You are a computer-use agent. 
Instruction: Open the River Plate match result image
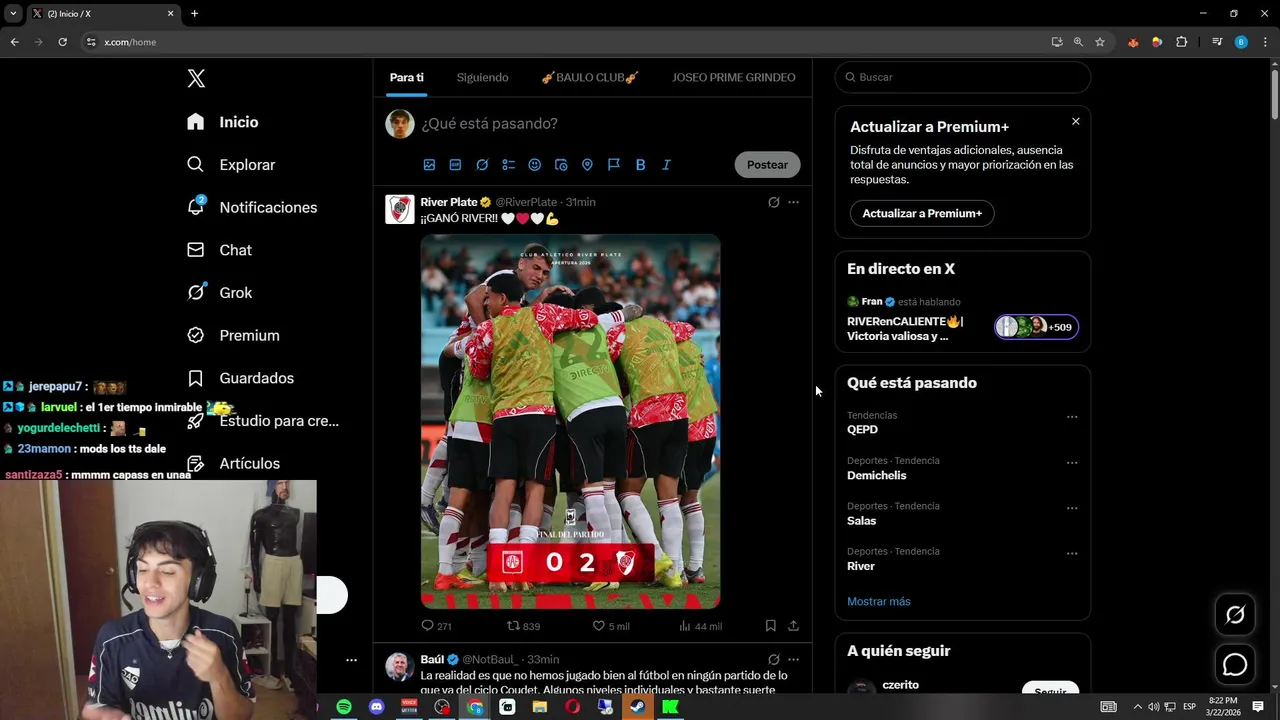point(570,421)
